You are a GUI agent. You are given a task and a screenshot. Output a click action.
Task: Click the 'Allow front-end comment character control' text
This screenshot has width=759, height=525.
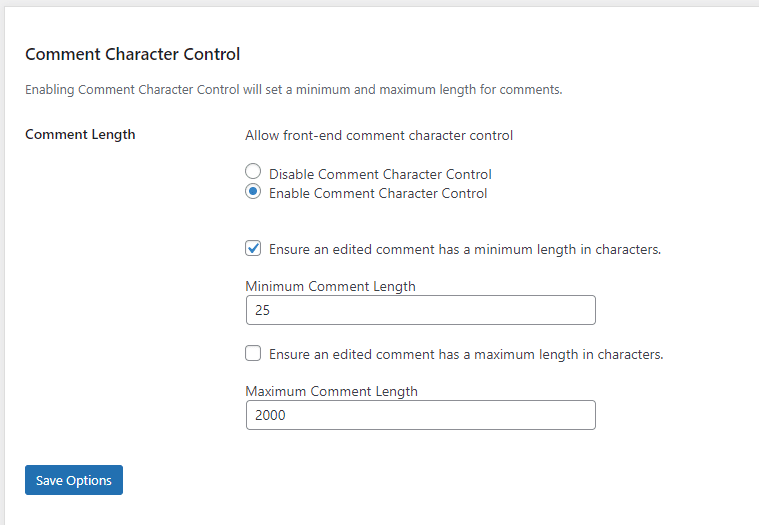(x=379, y=135)
